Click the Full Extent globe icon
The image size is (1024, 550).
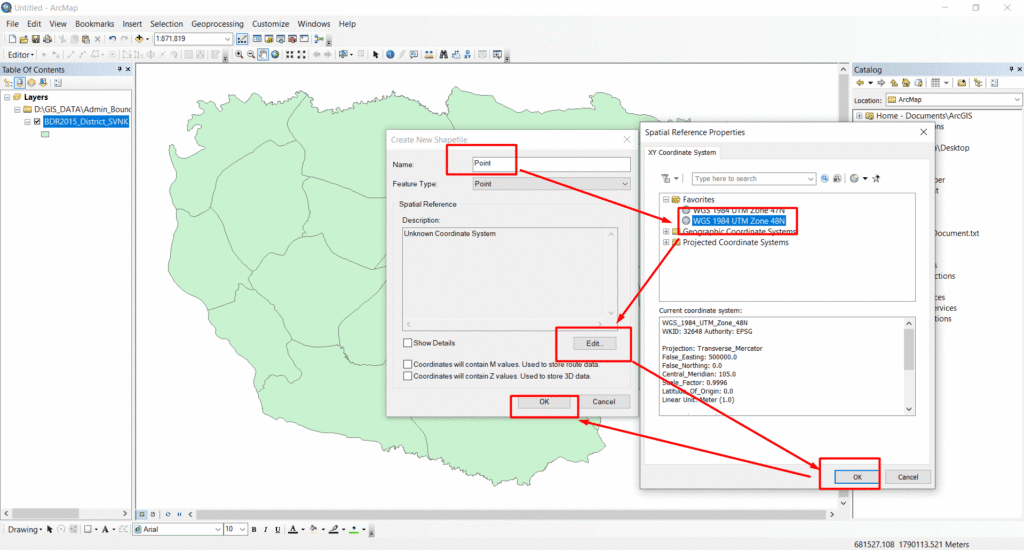coord(275,54)
